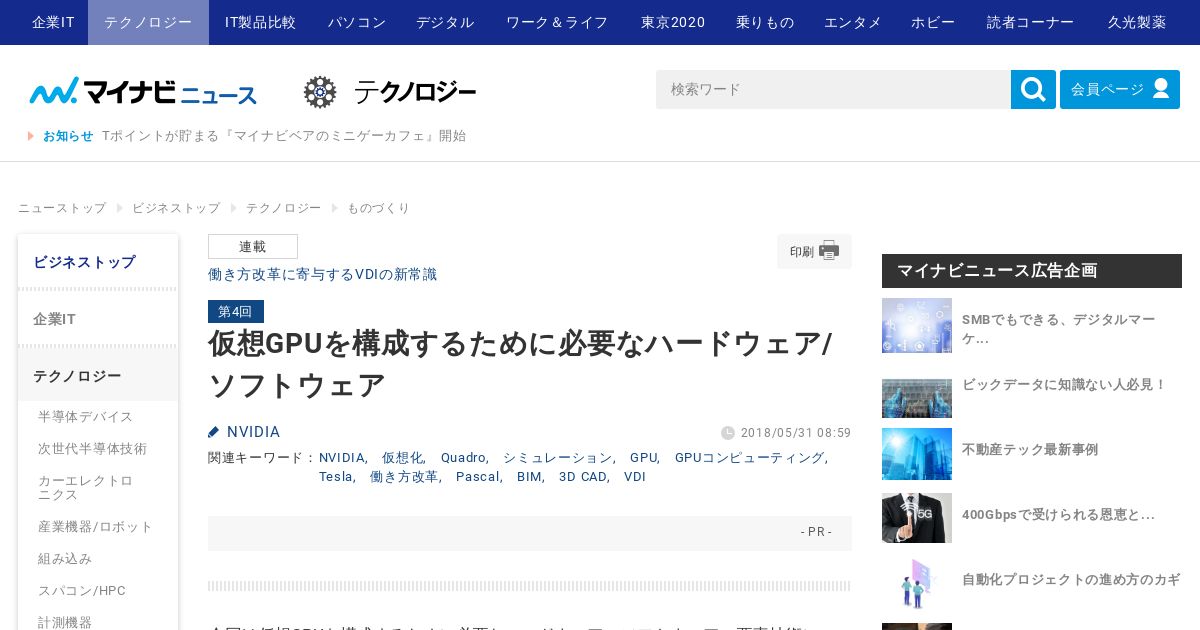Open パソコン in top navigation
This screenshot has width=1200, height=630.
coord(357,22)
